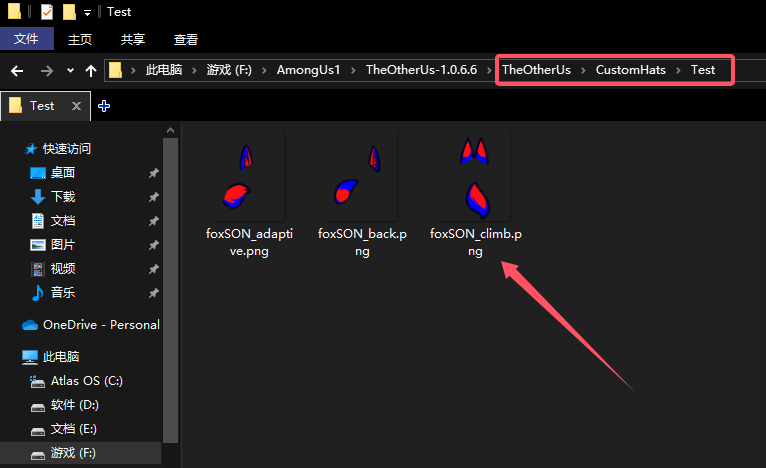This screenshot has height=468, width=766.
Task: Click the foxSON_climb.png file name
Action: (475, 242)
